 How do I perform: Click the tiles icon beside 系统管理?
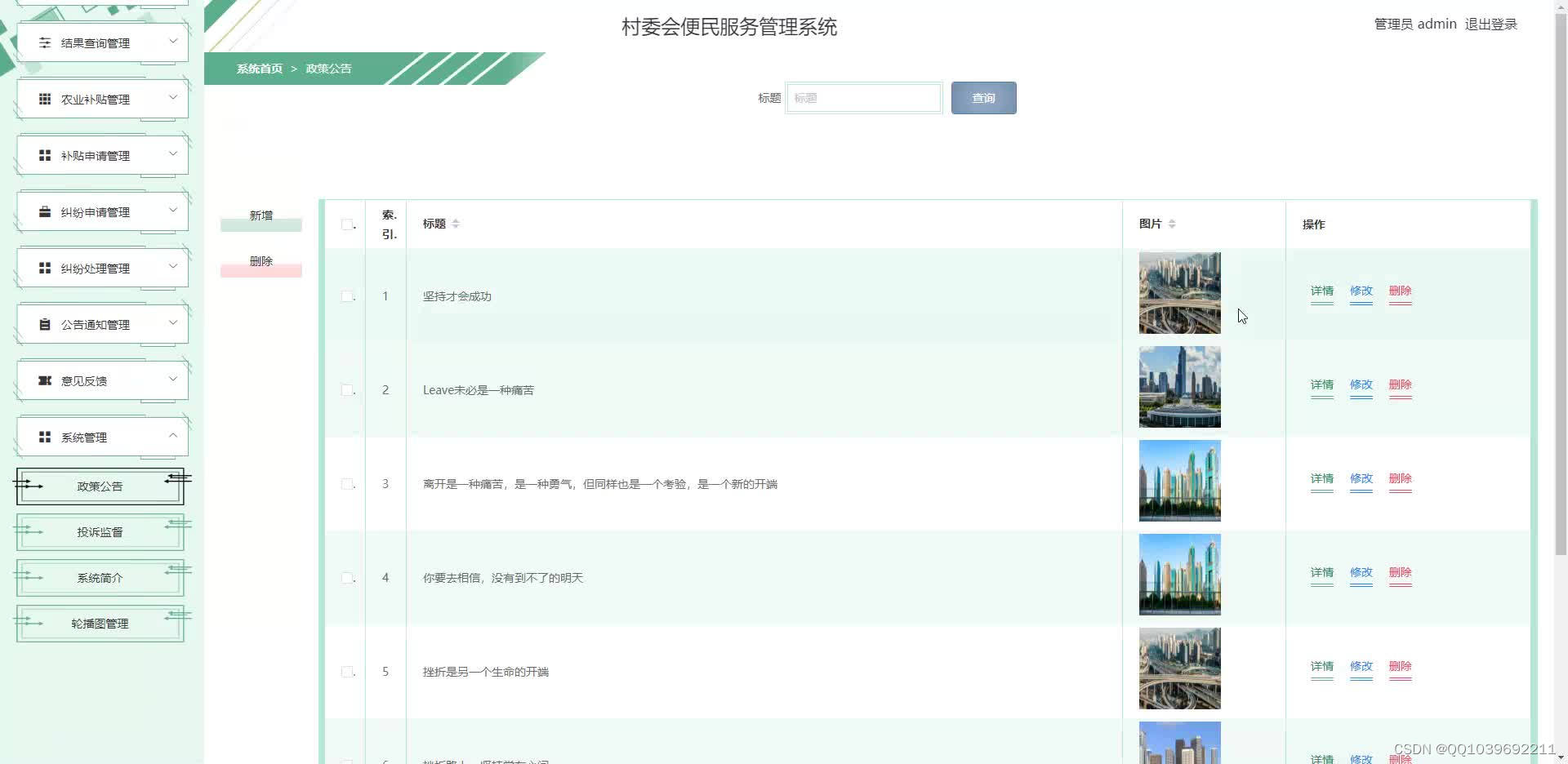tap(45, 437)
